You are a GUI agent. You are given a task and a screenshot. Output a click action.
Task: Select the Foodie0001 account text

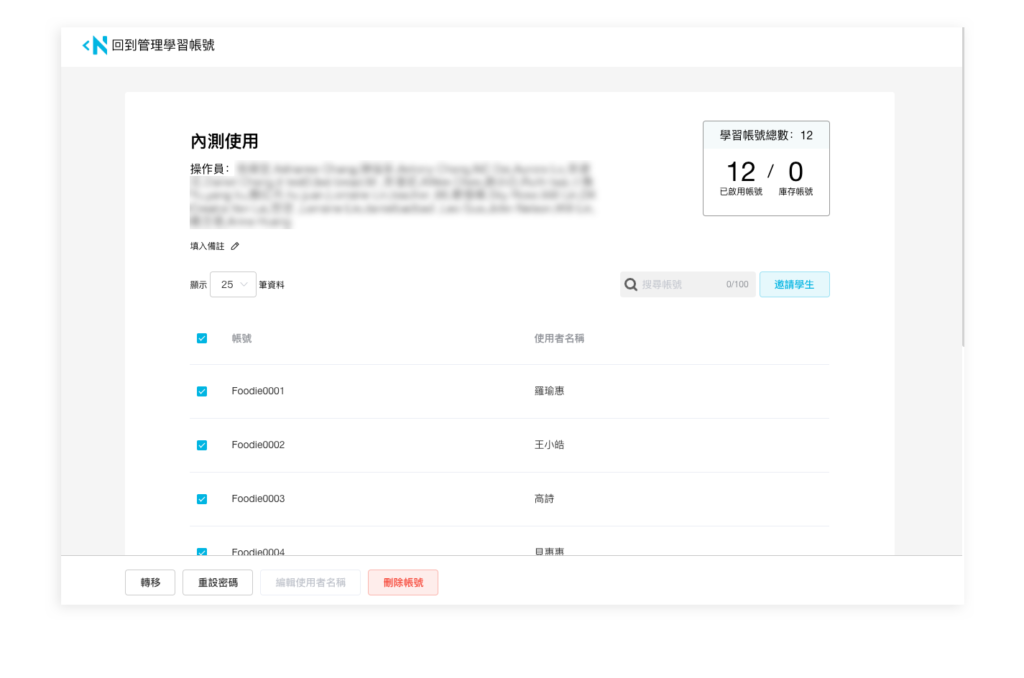coord(258,391)
